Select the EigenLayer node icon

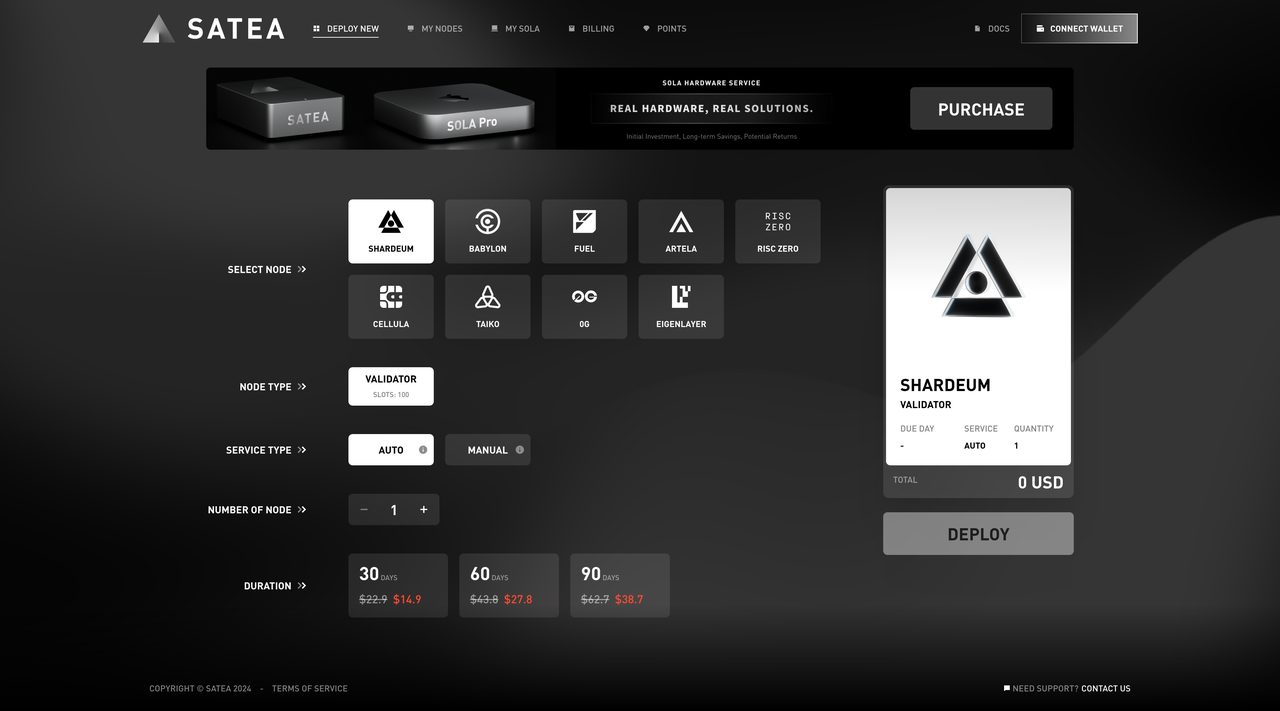681,297
